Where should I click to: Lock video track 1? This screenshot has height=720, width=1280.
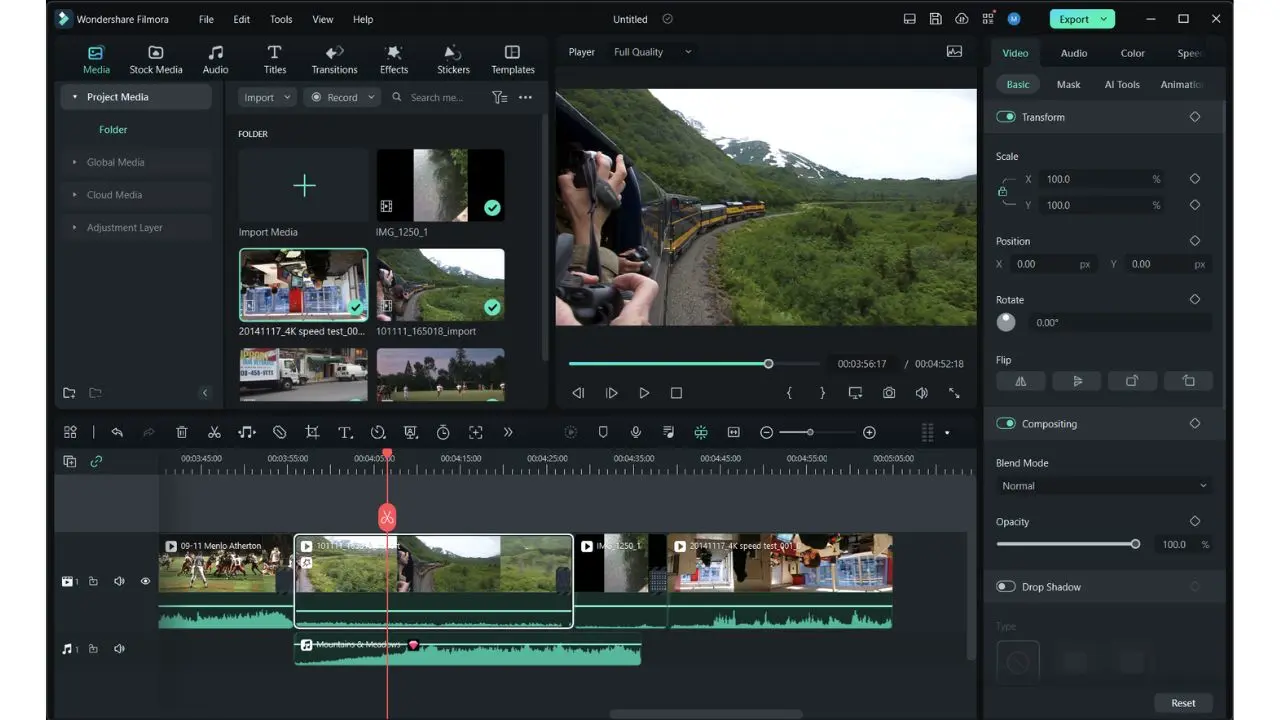coord(93,581)
